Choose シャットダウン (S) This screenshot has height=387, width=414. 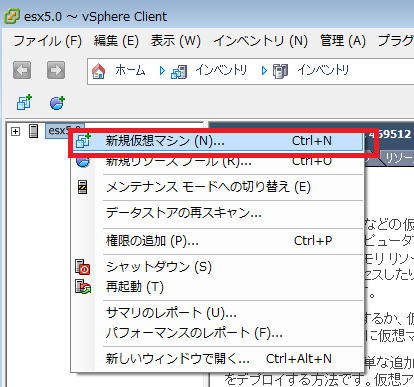click(x=217, y=267)
